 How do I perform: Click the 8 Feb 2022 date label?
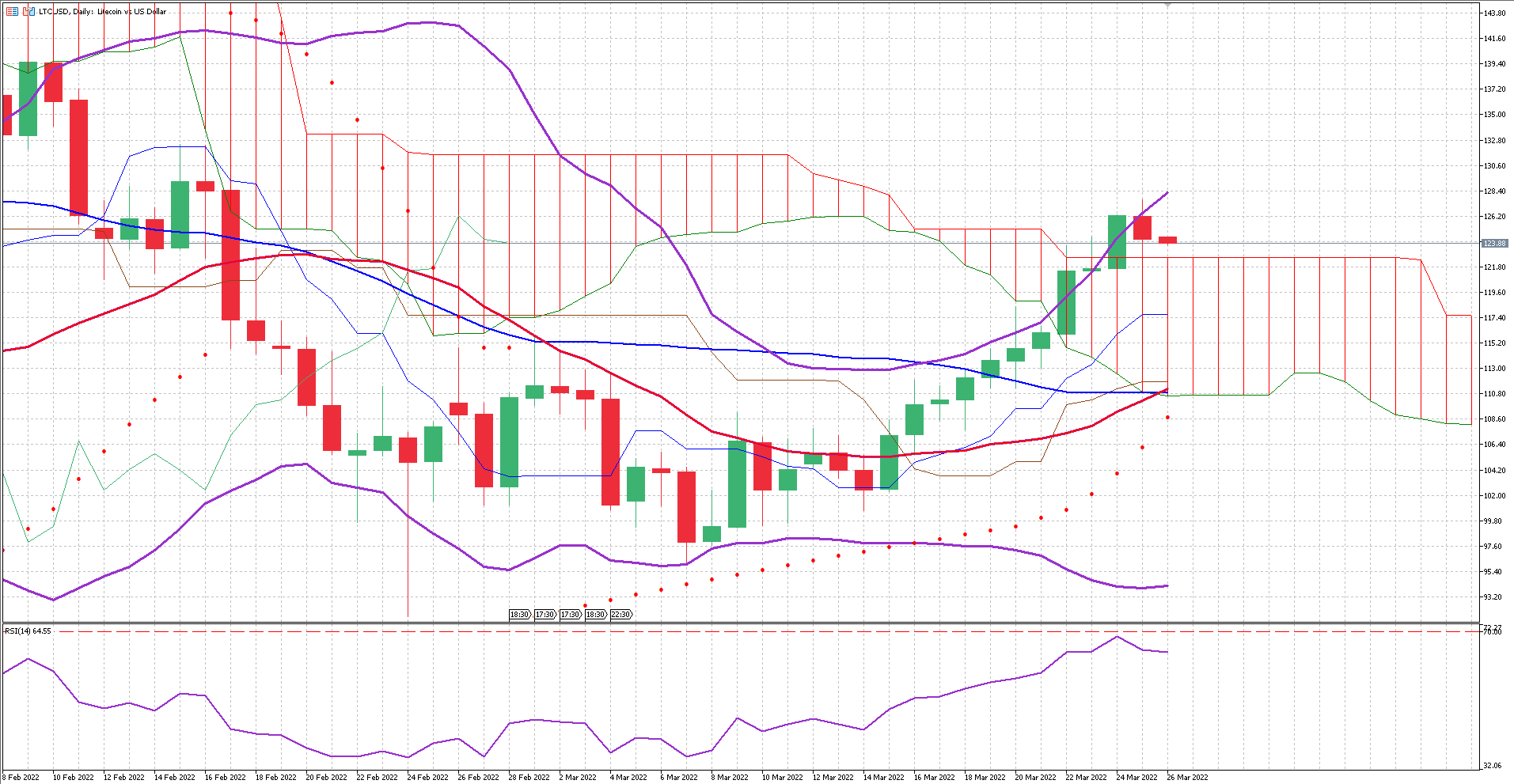coord(21,777)
